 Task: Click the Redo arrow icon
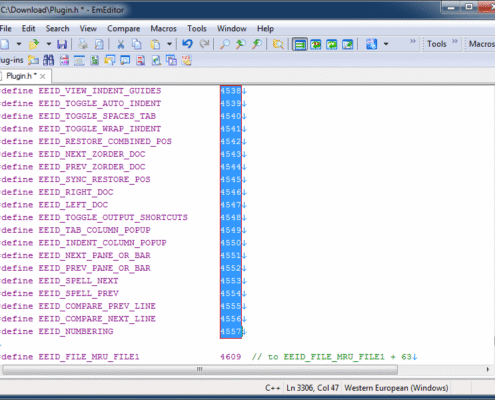(204, 44)
